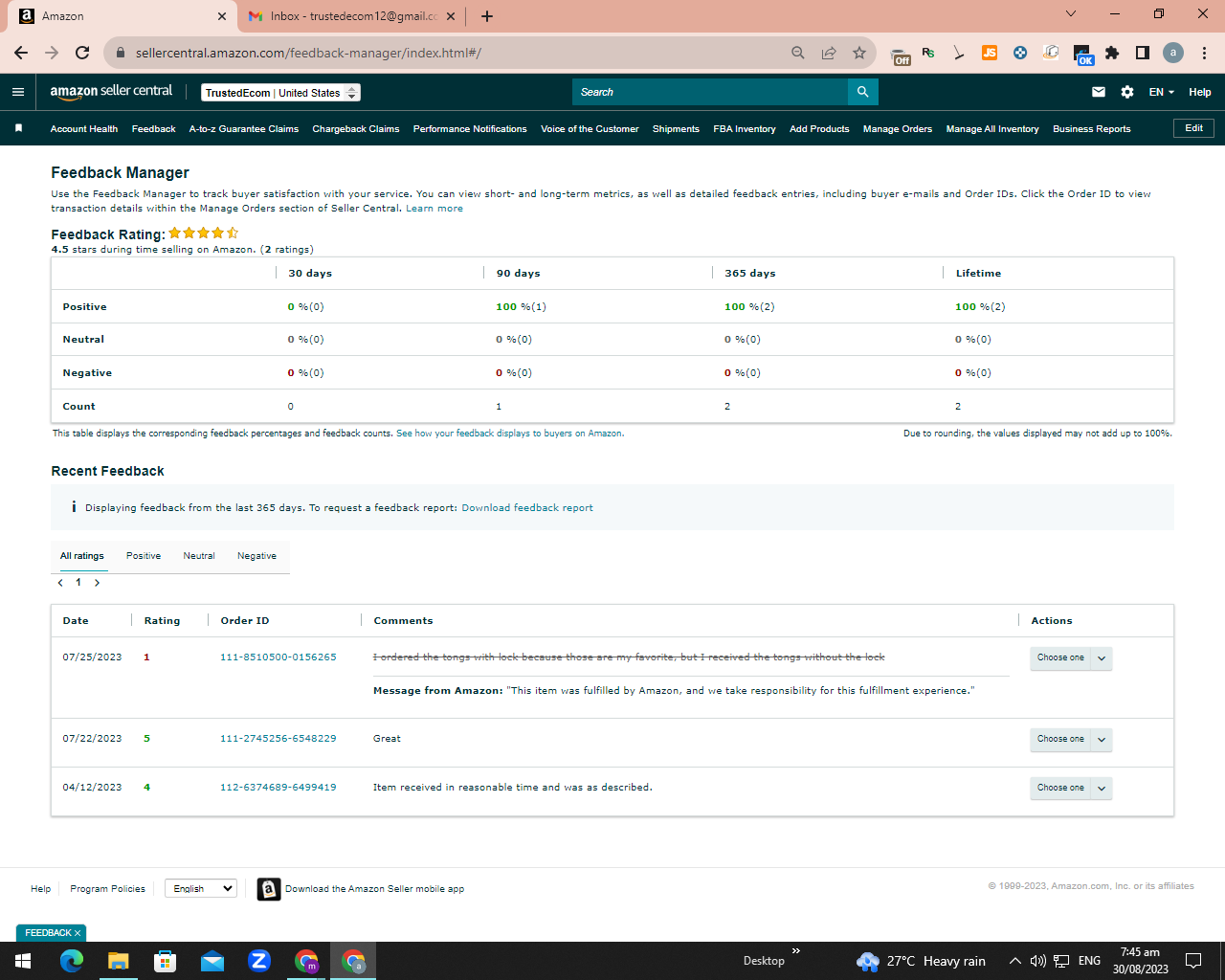Toggle the browser side panel icon
The image size is (1225, 980).
(x=1143, y=53)
